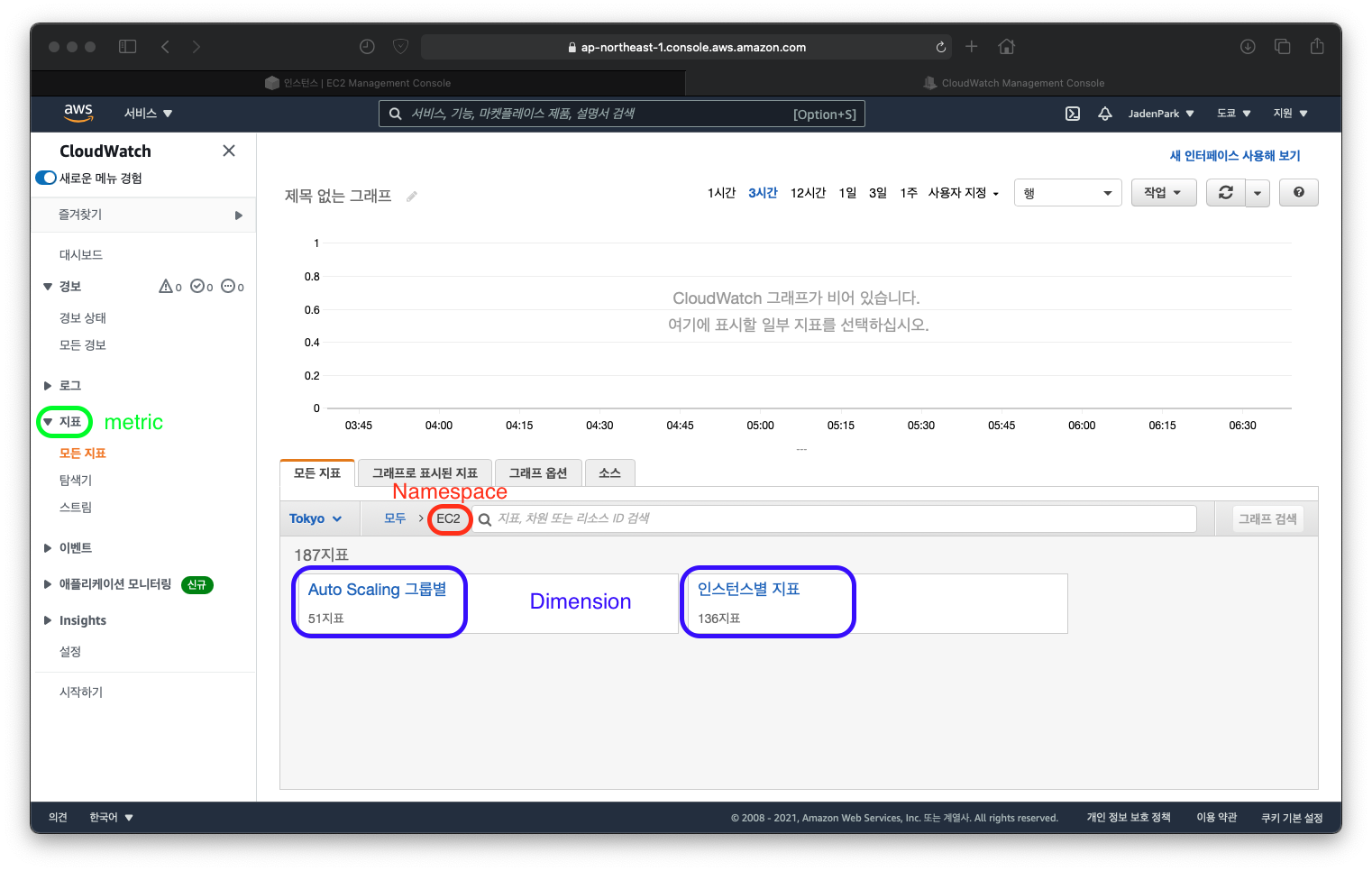1372x871 pixels.
Task: Refresh the graph with refresh icon
Action: [1226, 193]
